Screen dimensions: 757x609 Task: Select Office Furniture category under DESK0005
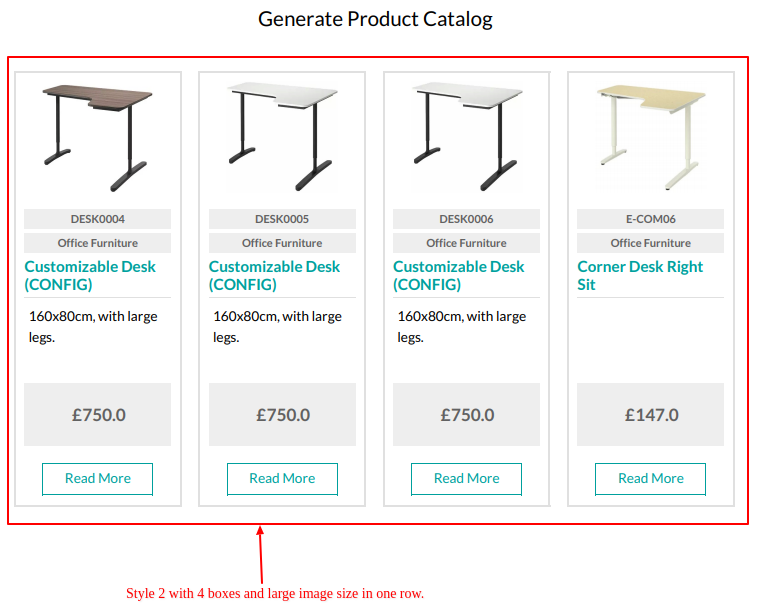coord(282,243)
